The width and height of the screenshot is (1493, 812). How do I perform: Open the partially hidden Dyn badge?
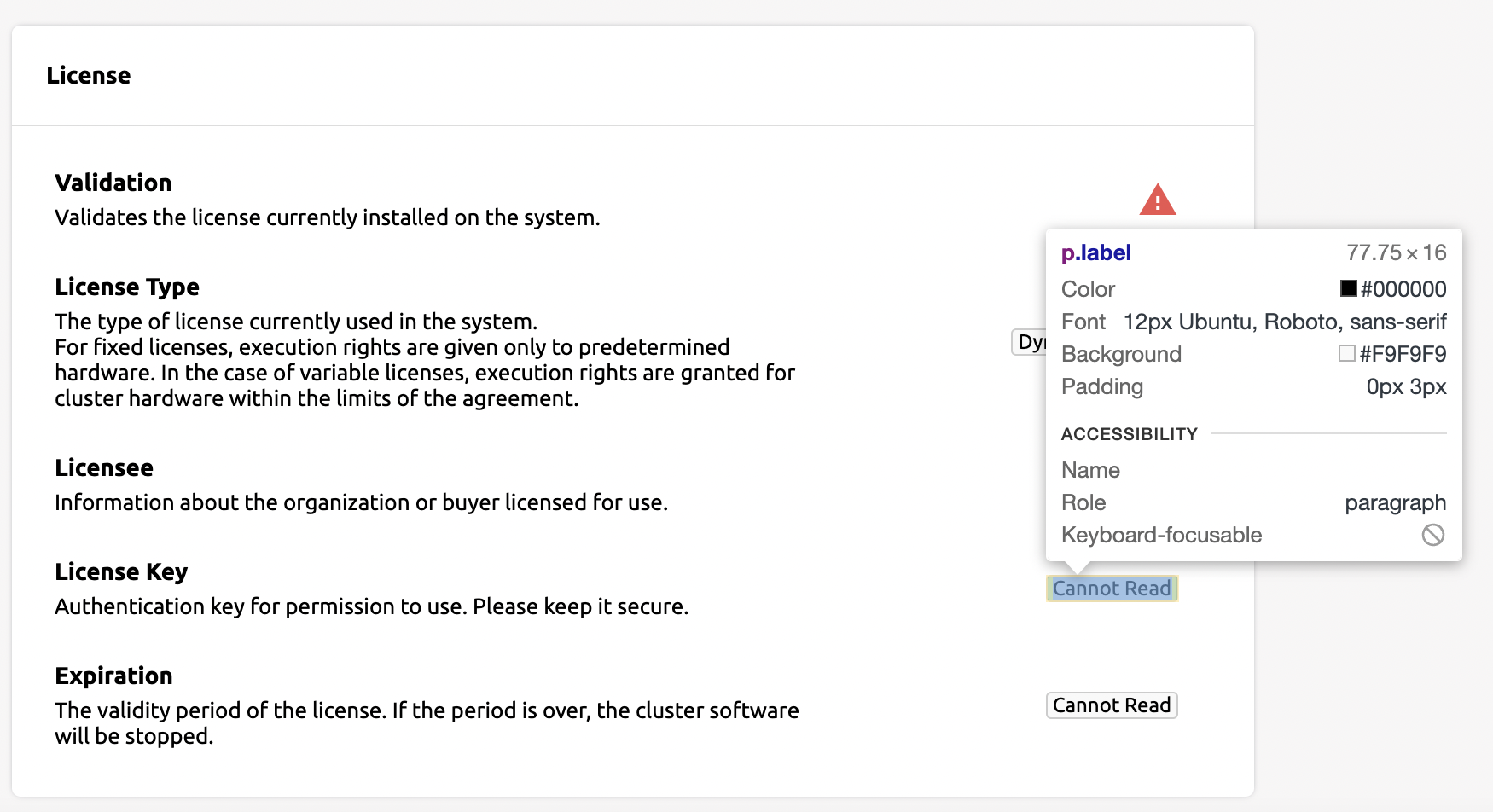pyautogui.click(x=1028, y=342)
